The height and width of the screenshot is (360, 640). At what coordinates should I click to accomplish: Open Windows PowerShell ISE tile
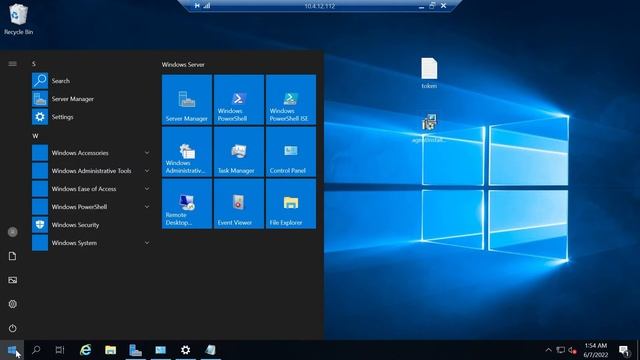click(291, 100)
